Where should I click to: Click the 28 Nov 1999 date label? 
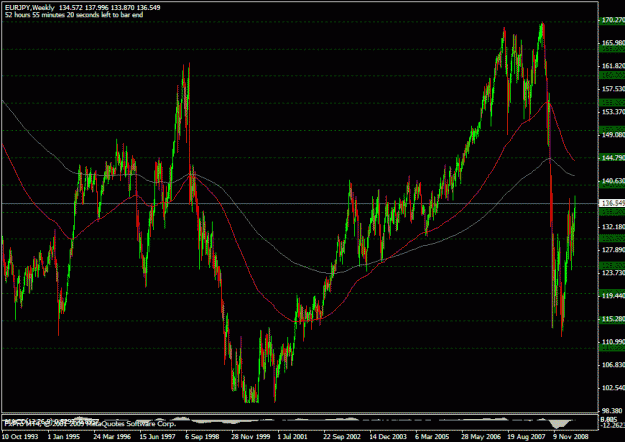(x=251, y=436)
